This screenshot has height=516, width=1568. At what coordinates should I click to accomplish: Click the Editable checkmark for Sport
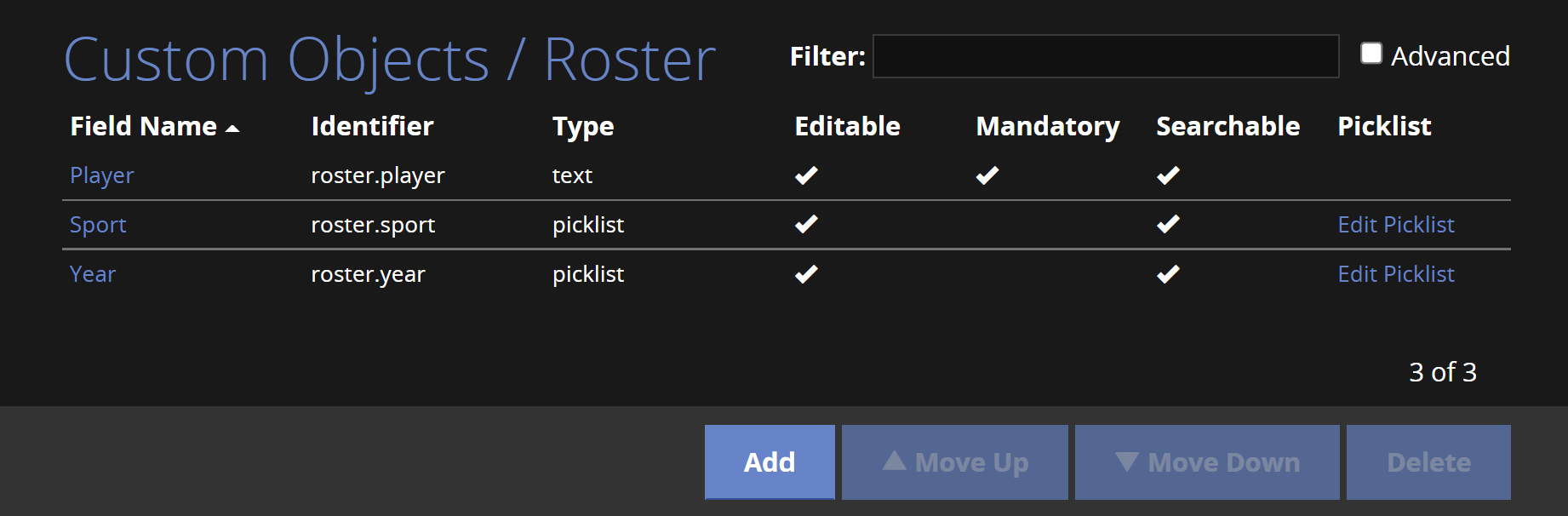point(806,224)
